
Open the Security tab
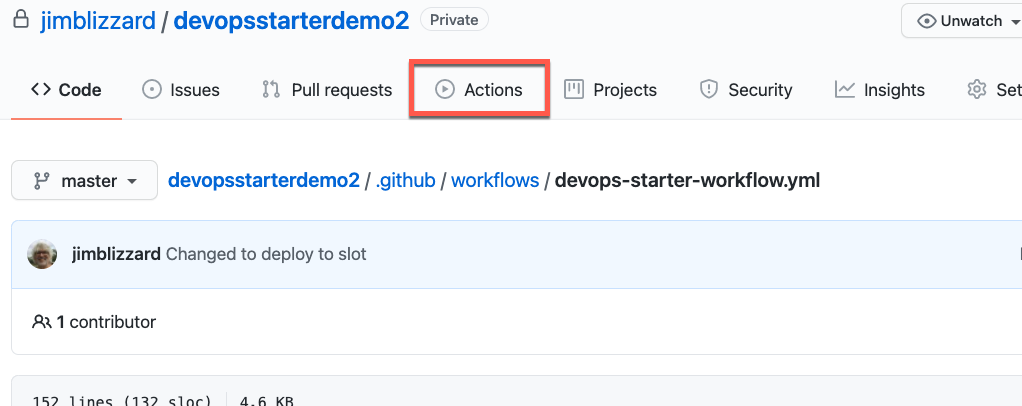(x=746, y=89)
